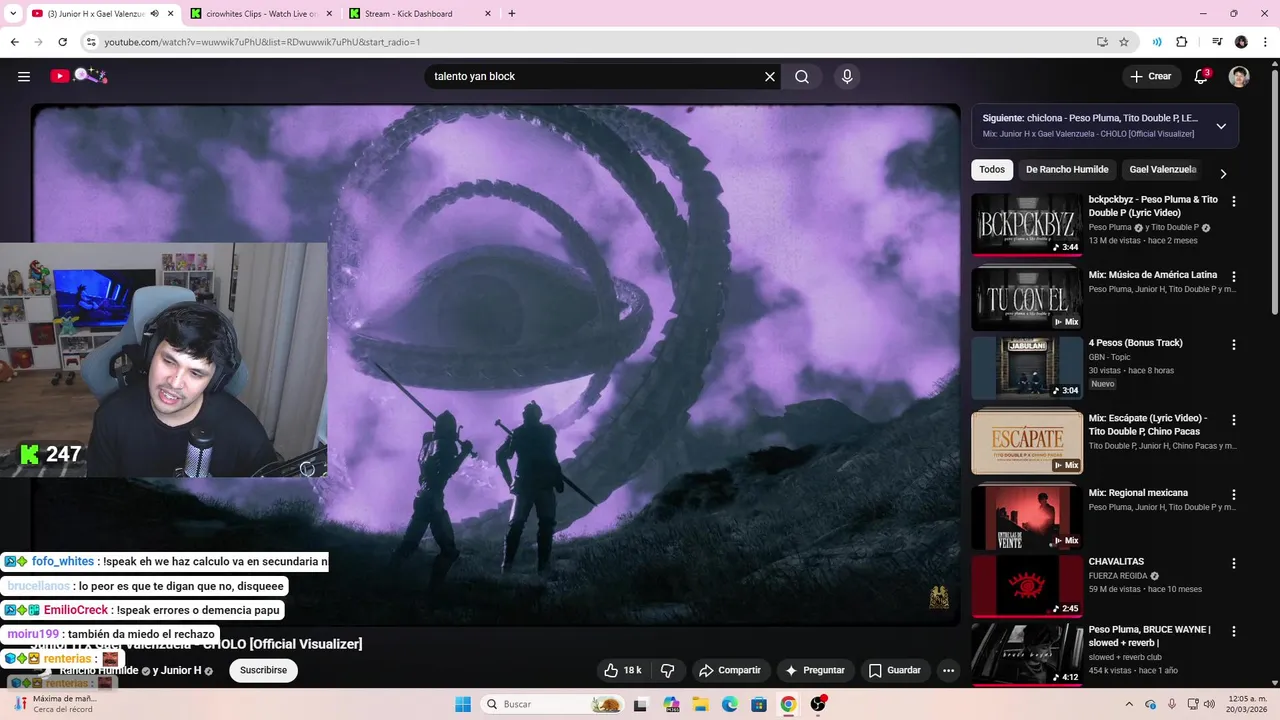The width and height of the screenshot is (1280, 720).
Task: Open Mix: Música de América Latina thumbnail
Action: pyautogui.click(x=1027, y=298)
